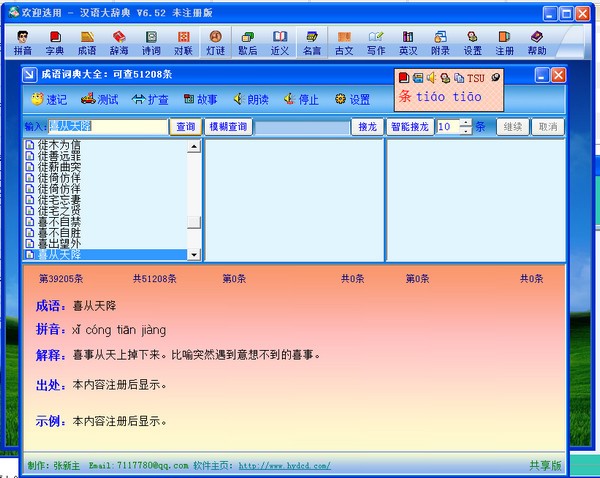Click the pinyin text xǐ cóng tiān jiàng
Image resolution: width=600 pixels, height=478 pixels.
point(119,330)
